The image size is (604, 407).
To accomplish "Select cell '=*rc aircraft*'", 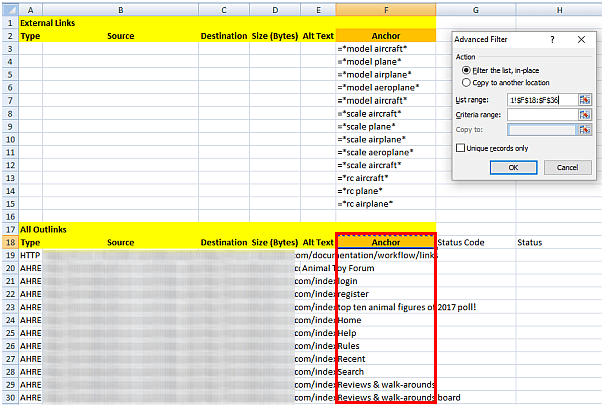I will (386, 178).
